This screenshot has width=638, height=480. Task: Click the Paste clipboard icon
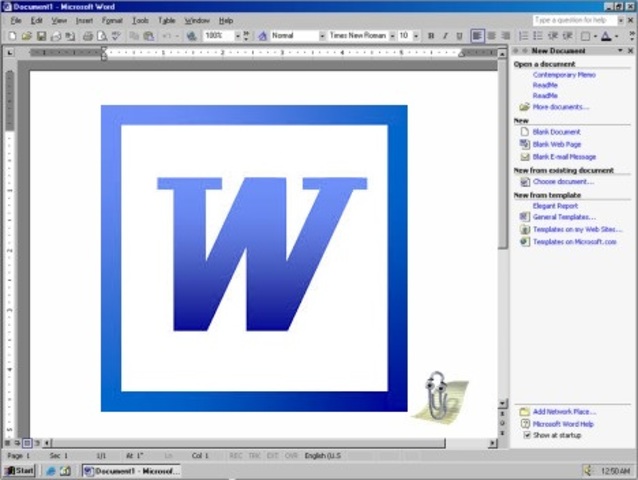click(x=149, y=36)
